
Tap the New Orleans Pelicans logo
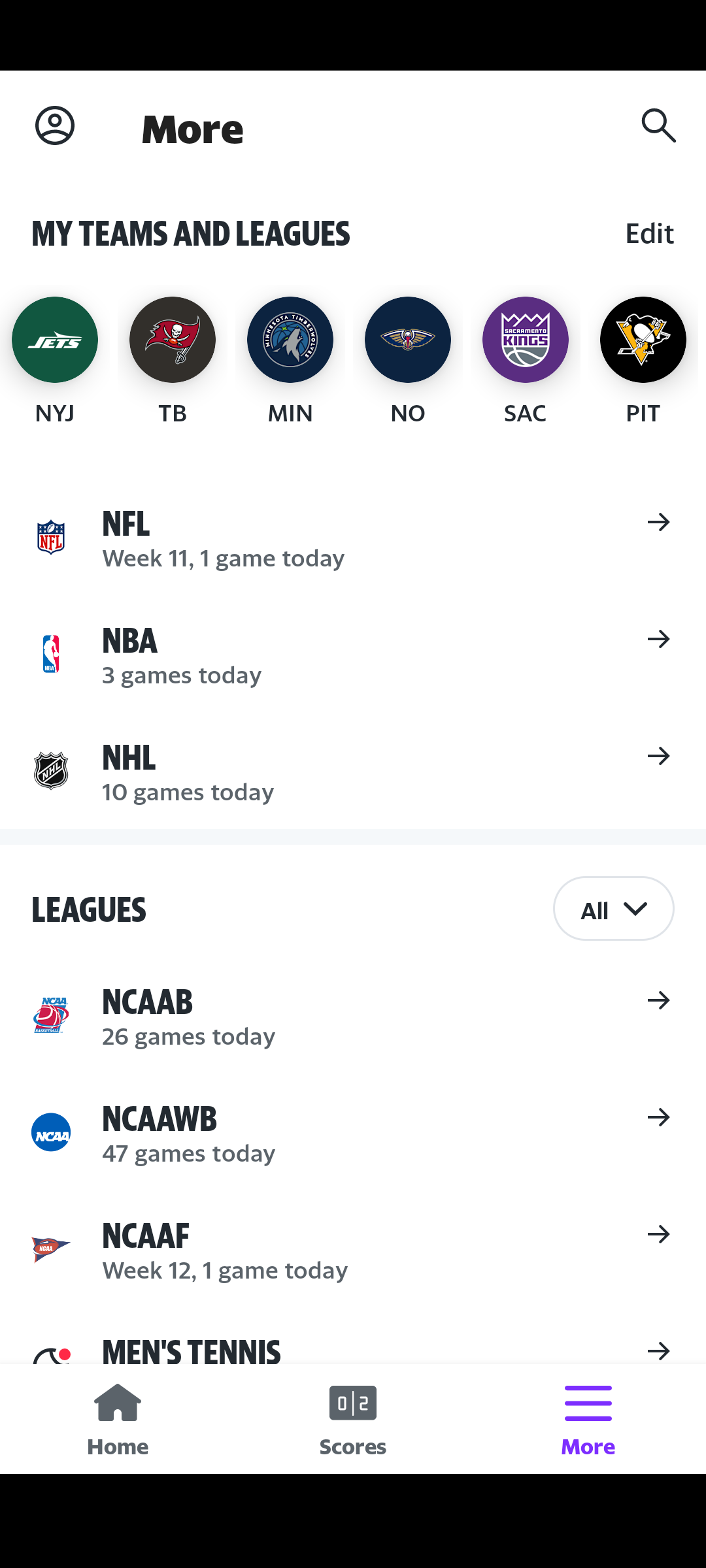408,340
